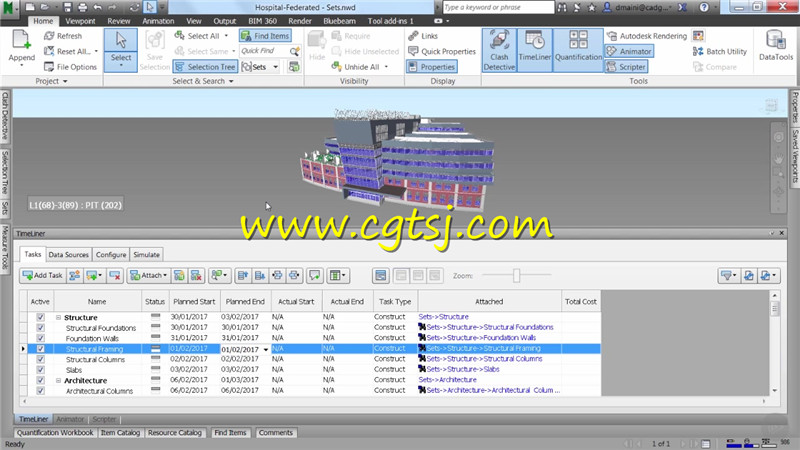The width and height of the screenshot is (800, 450).
Task: Open File Options
Action: pyautogui.click(x=70, y=67)
